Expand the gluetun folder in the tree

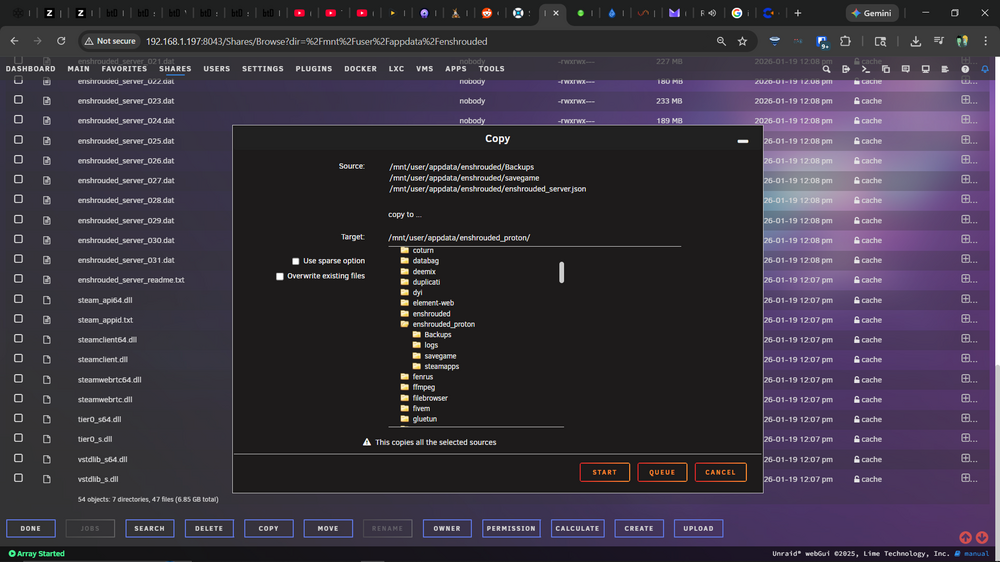[x=419, y=419]
